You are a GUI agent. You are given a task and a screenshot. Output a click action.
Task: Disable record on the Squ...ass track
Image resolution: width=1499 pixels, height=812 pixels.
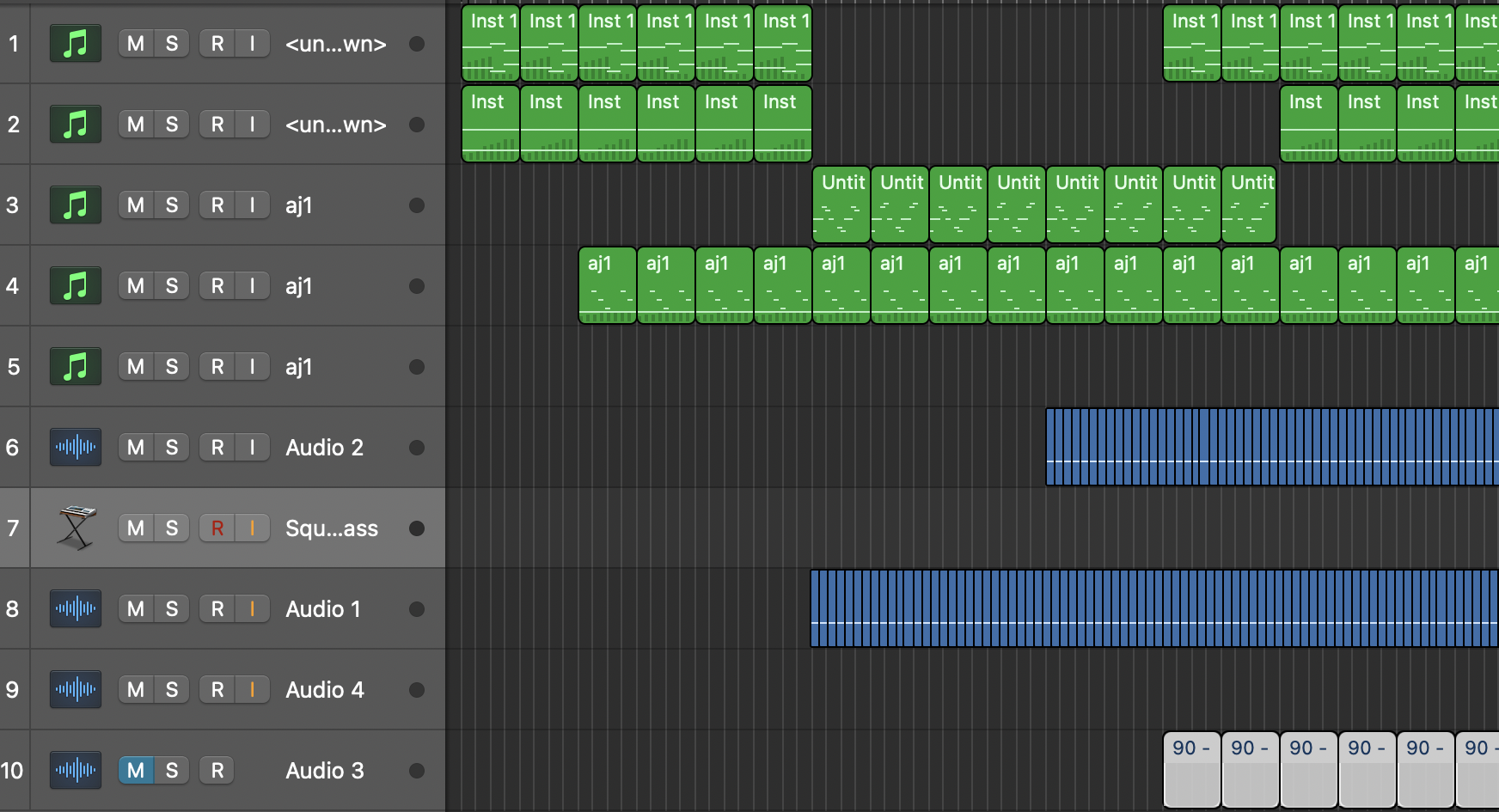(x=217, y=528)
